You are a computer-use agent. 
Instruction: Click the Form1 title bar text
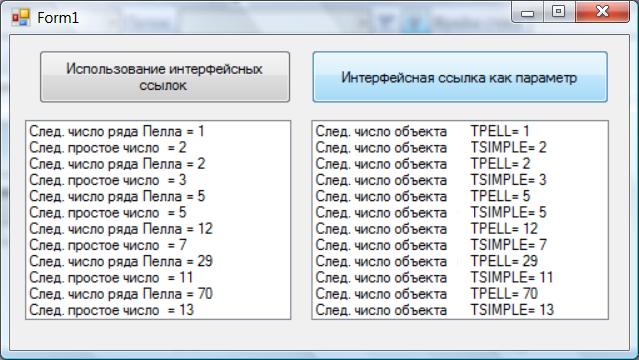click(58, 18)
